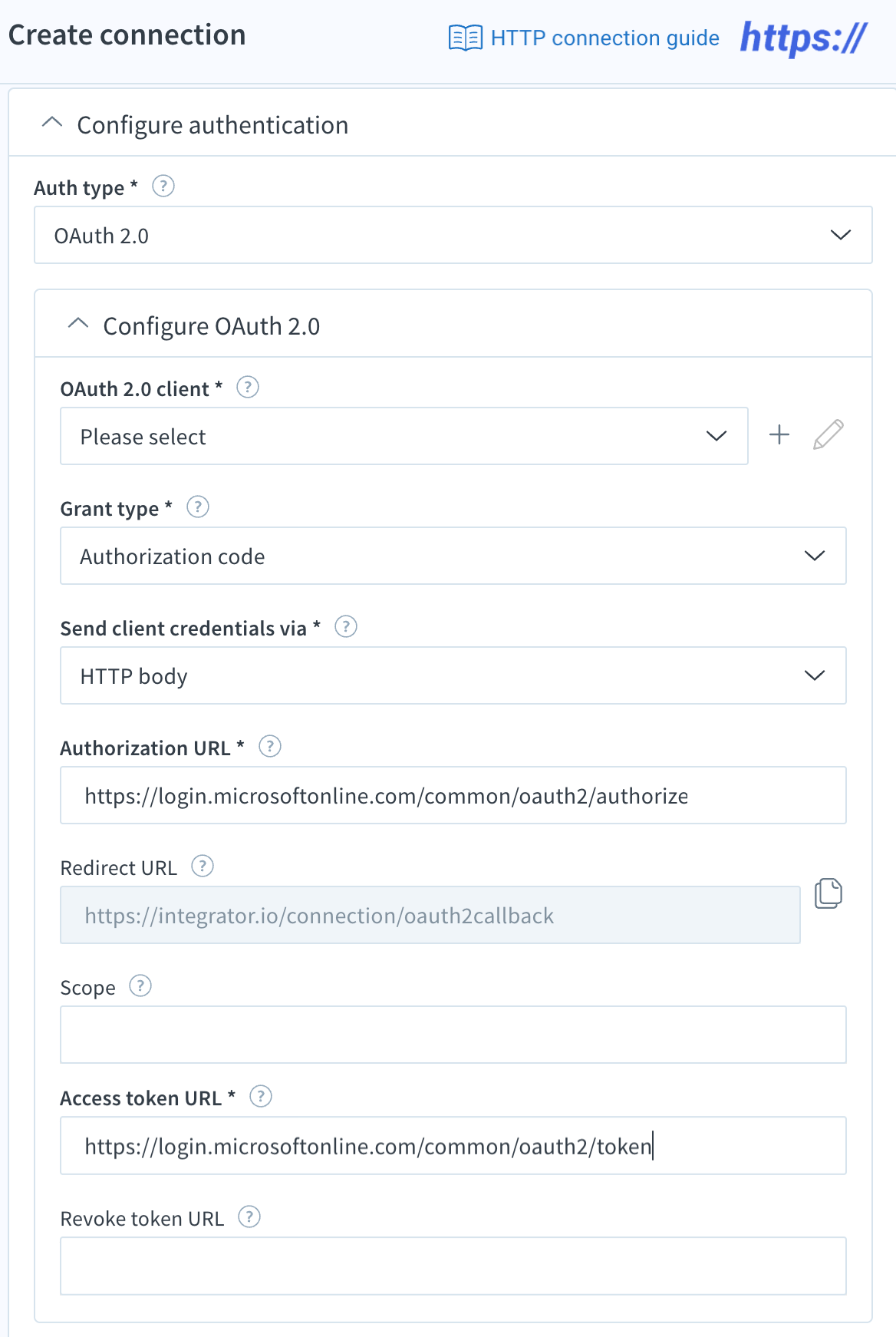Click the Access token URL label
The width and height of the screenshot is (896, 1337).
click(148, 1098)
